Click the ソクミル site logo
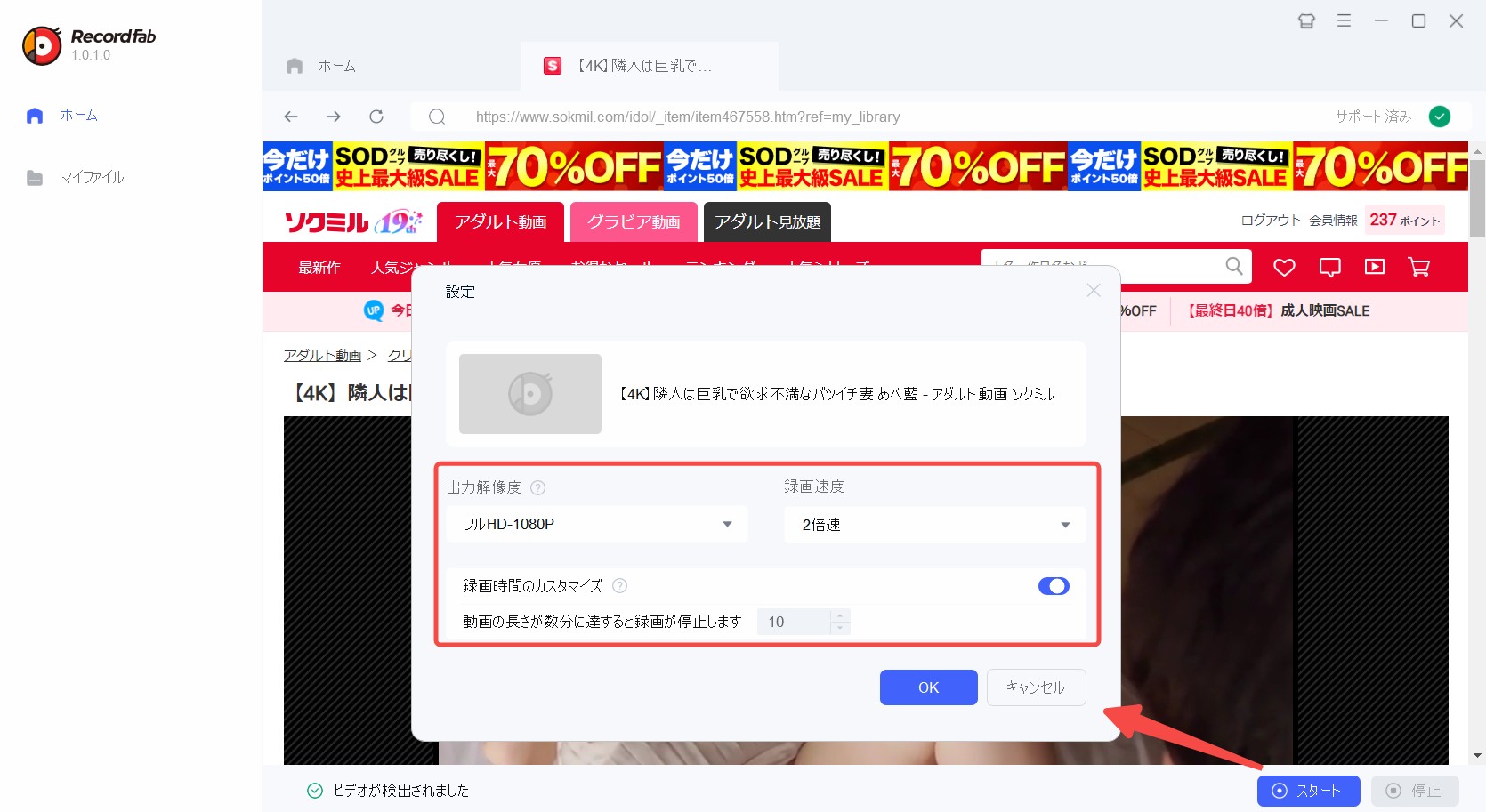The width and height of the screenshot is (1486, 812). coord(353,221)
